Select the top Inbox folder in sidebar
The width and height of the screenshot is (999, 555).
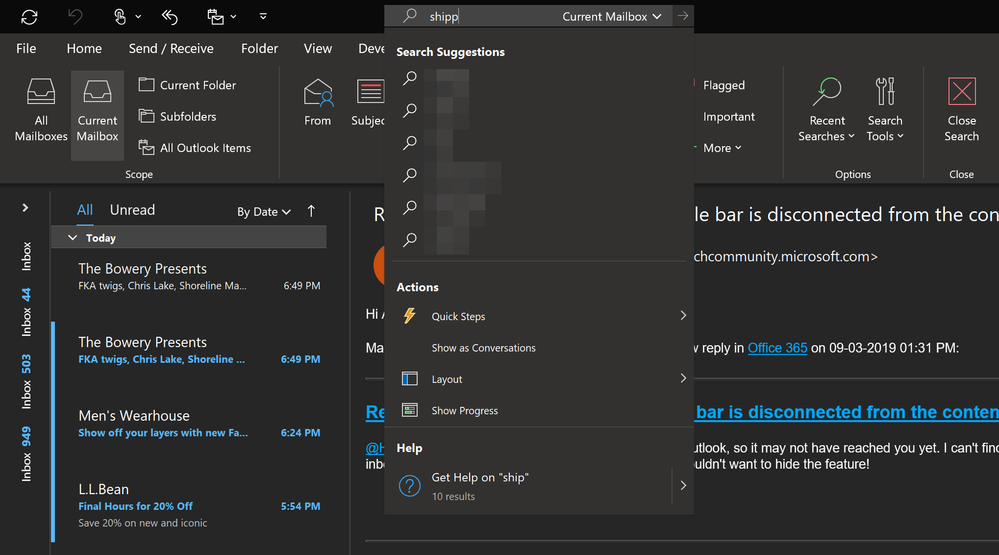pyautogui.click(x=26, y=256)
